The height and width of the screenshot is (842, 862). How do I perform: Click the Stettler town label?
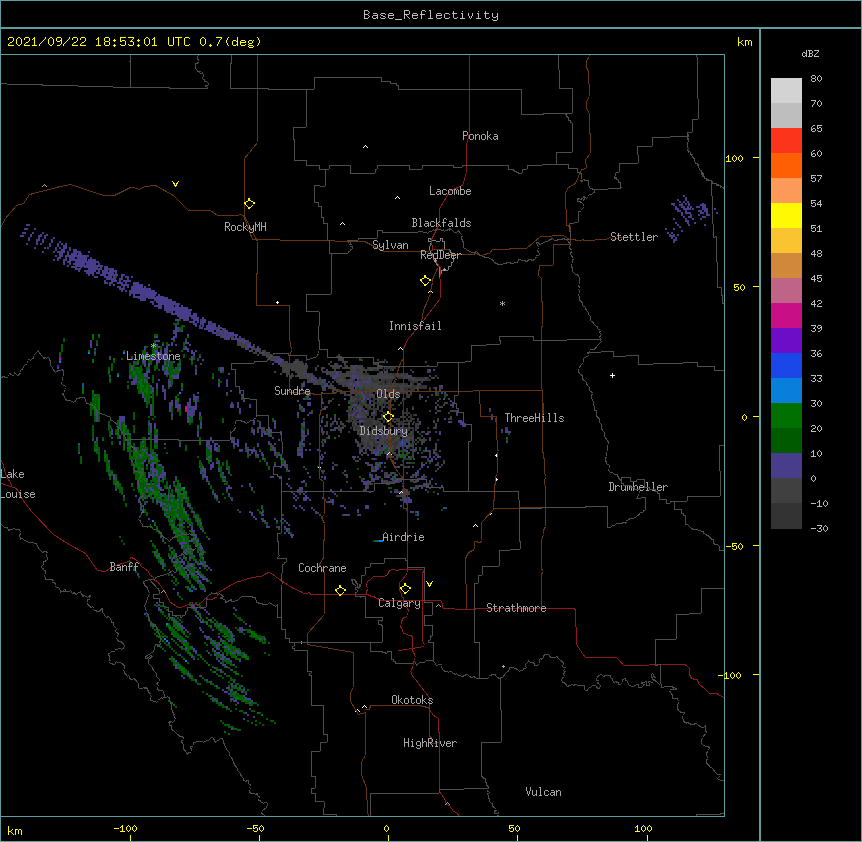(x=634, y=237)
